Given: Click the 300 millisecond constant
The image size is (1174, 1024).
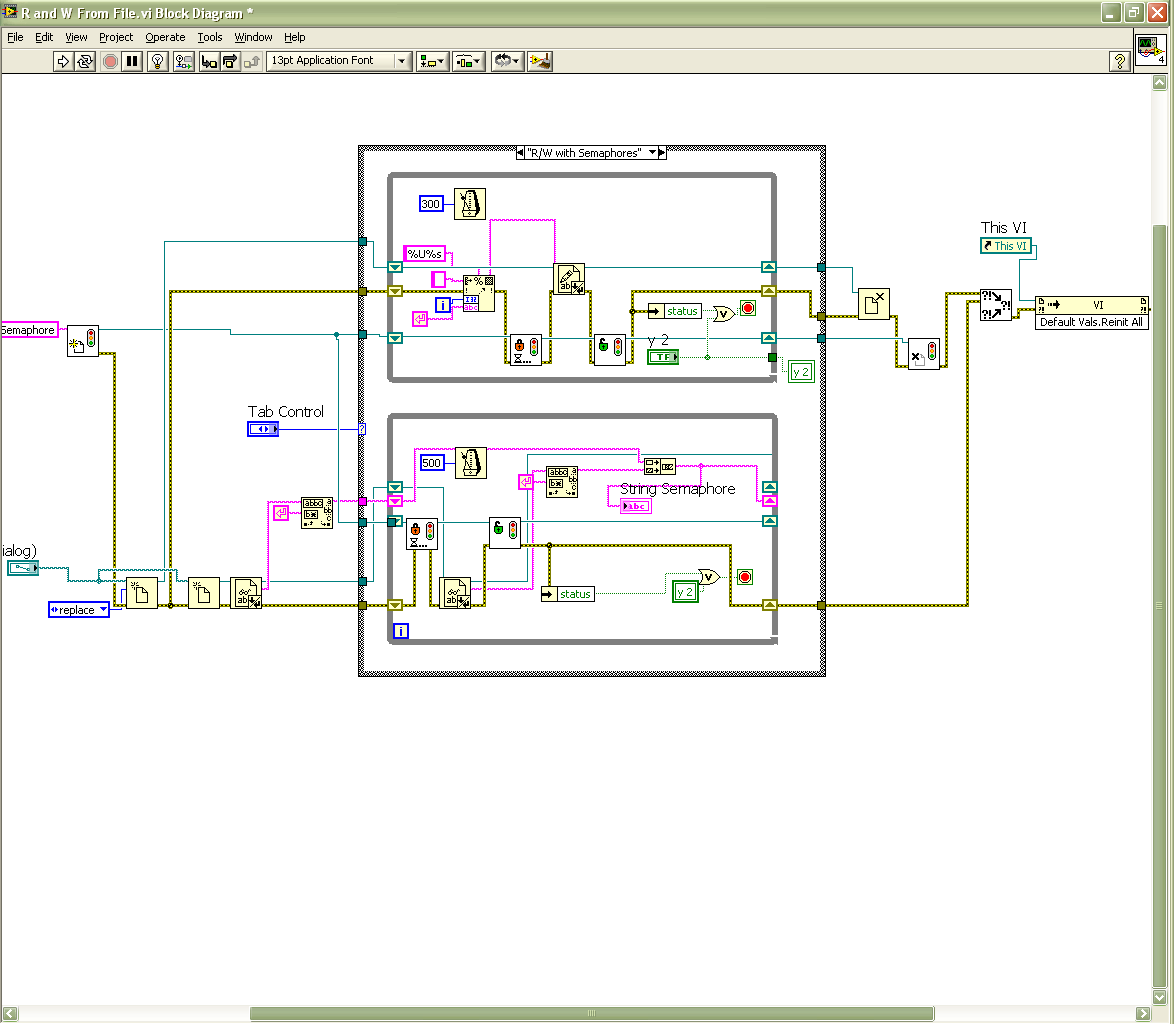Looking at the screenshot, I should coord(431,204).
